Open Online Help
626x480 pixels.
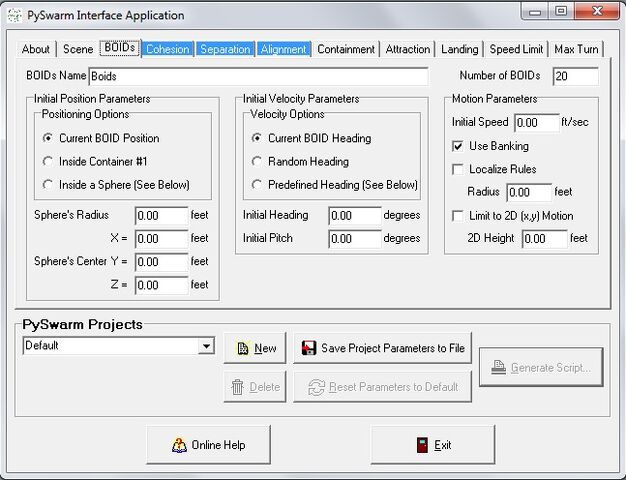[x=208, y=445]
